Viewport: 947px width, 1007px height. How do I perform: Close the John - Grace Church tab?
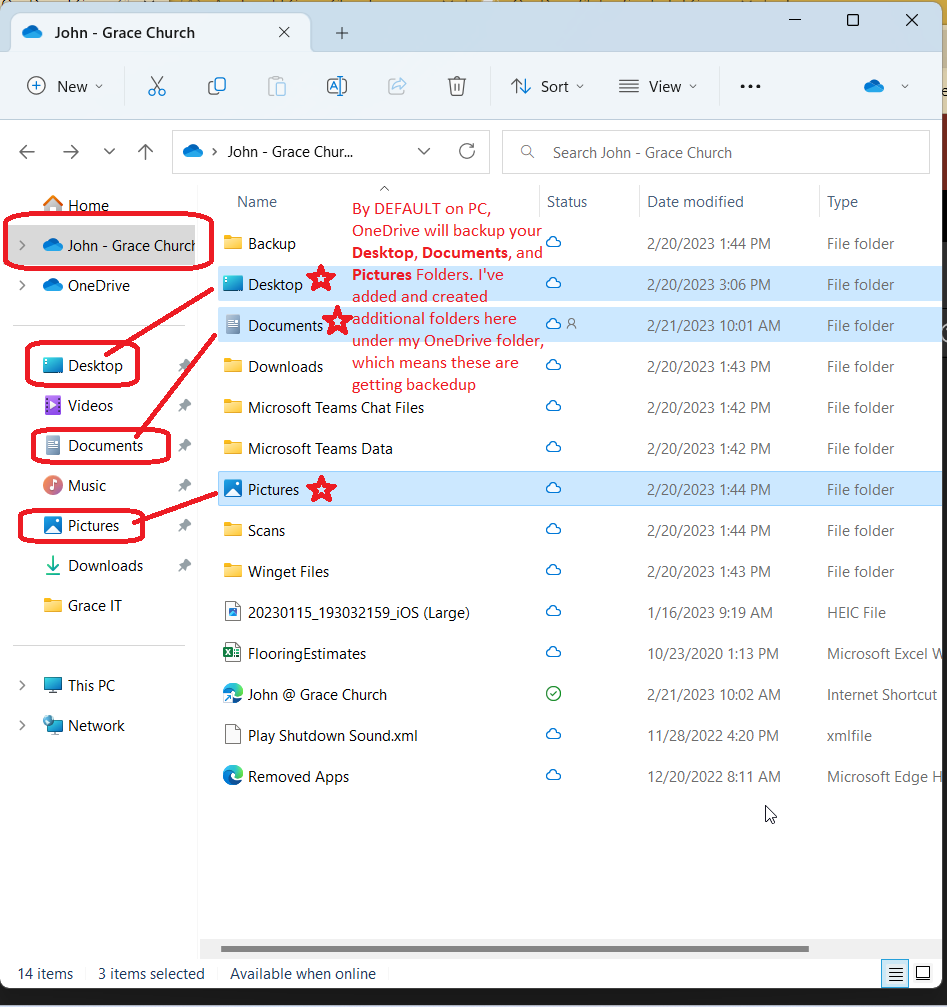coord(284,32)
